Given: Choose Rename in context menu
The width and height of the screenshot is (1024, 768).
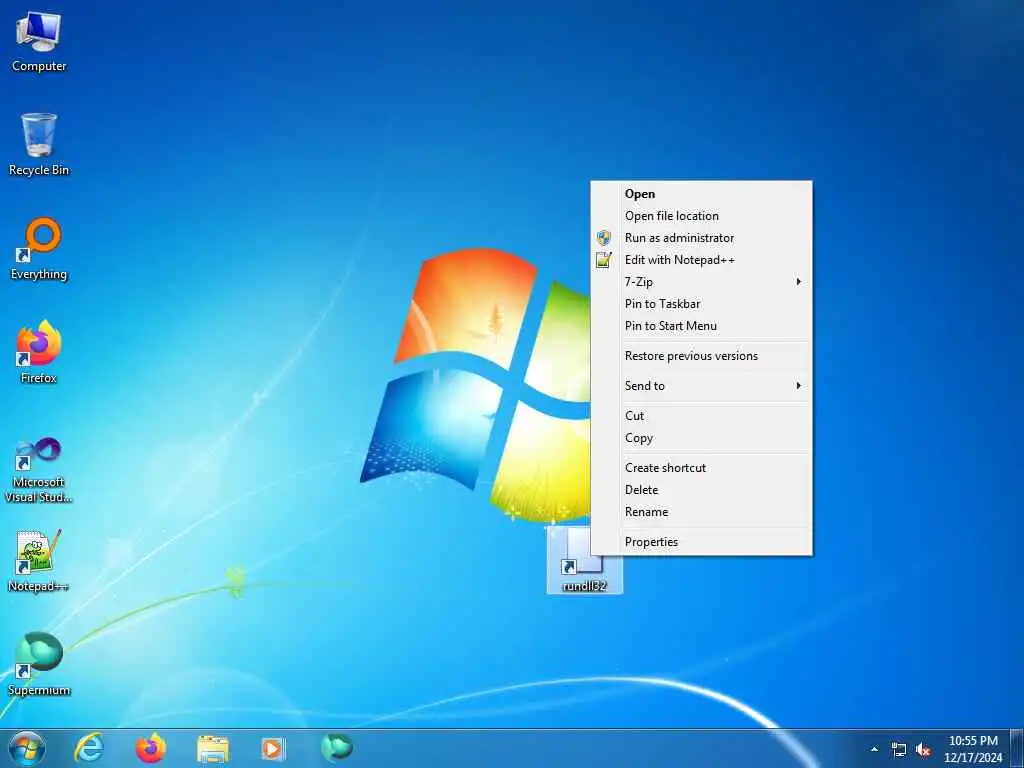Looking at the screenshot, I should click(702, 512).
